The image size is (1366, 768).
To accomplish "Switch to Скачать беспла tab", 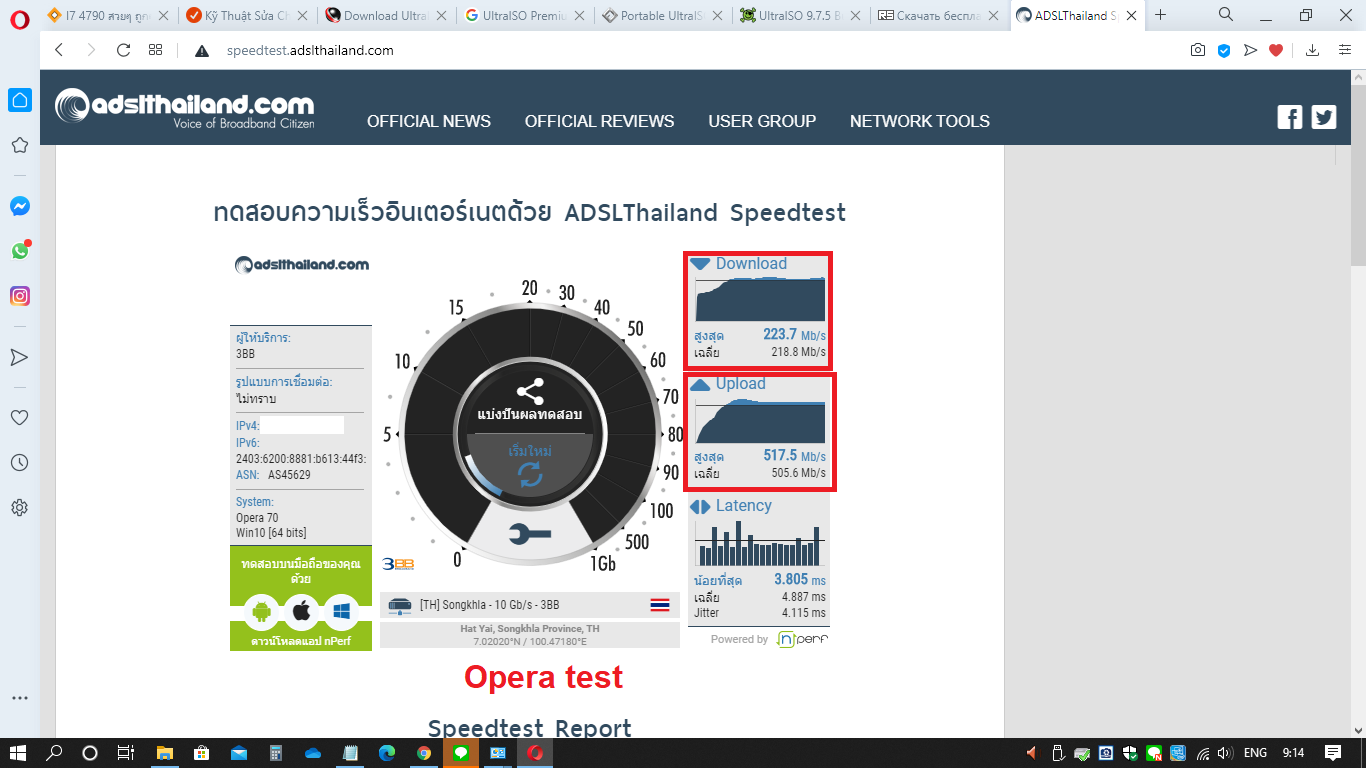I will [x=938, y=15].
